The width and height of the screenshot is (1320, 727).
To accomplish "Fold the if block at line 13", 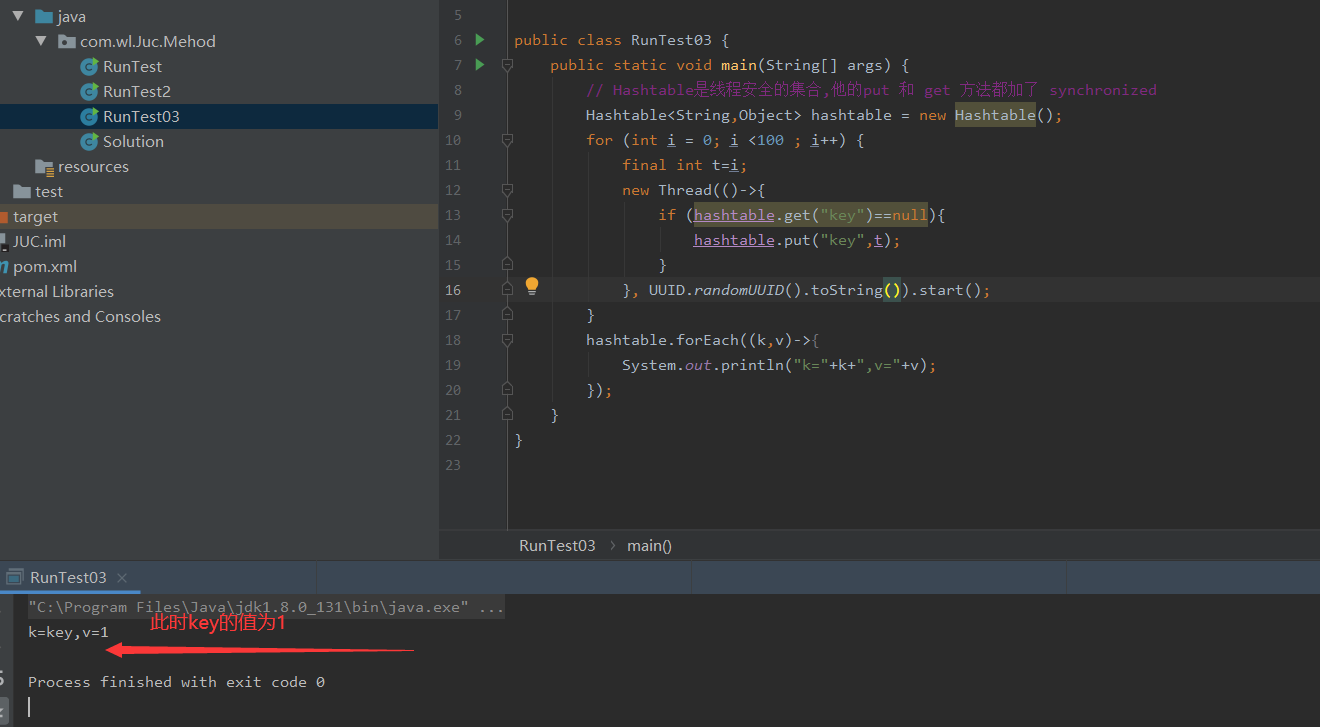I will [507, 215].
